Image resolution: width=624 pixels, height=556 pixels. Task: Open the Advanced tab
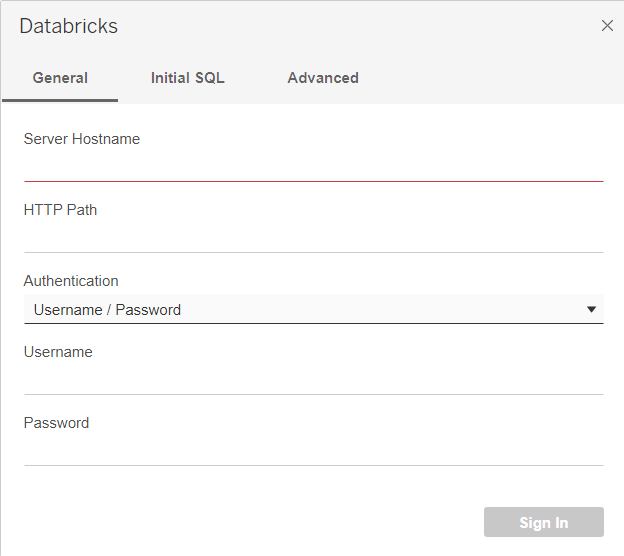[x=323, y=78]
